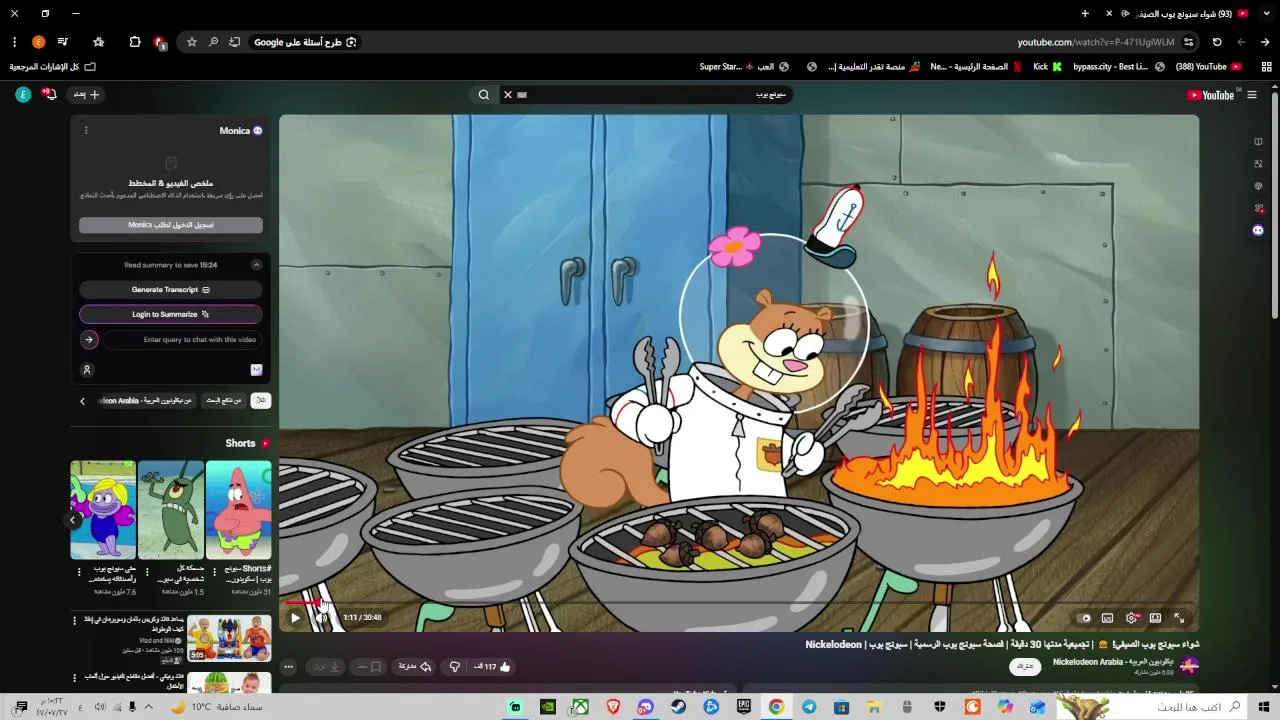The width and height of the screenshot is (1280, 720).
Task: Switch player to theater mode
Action: 1155,618
